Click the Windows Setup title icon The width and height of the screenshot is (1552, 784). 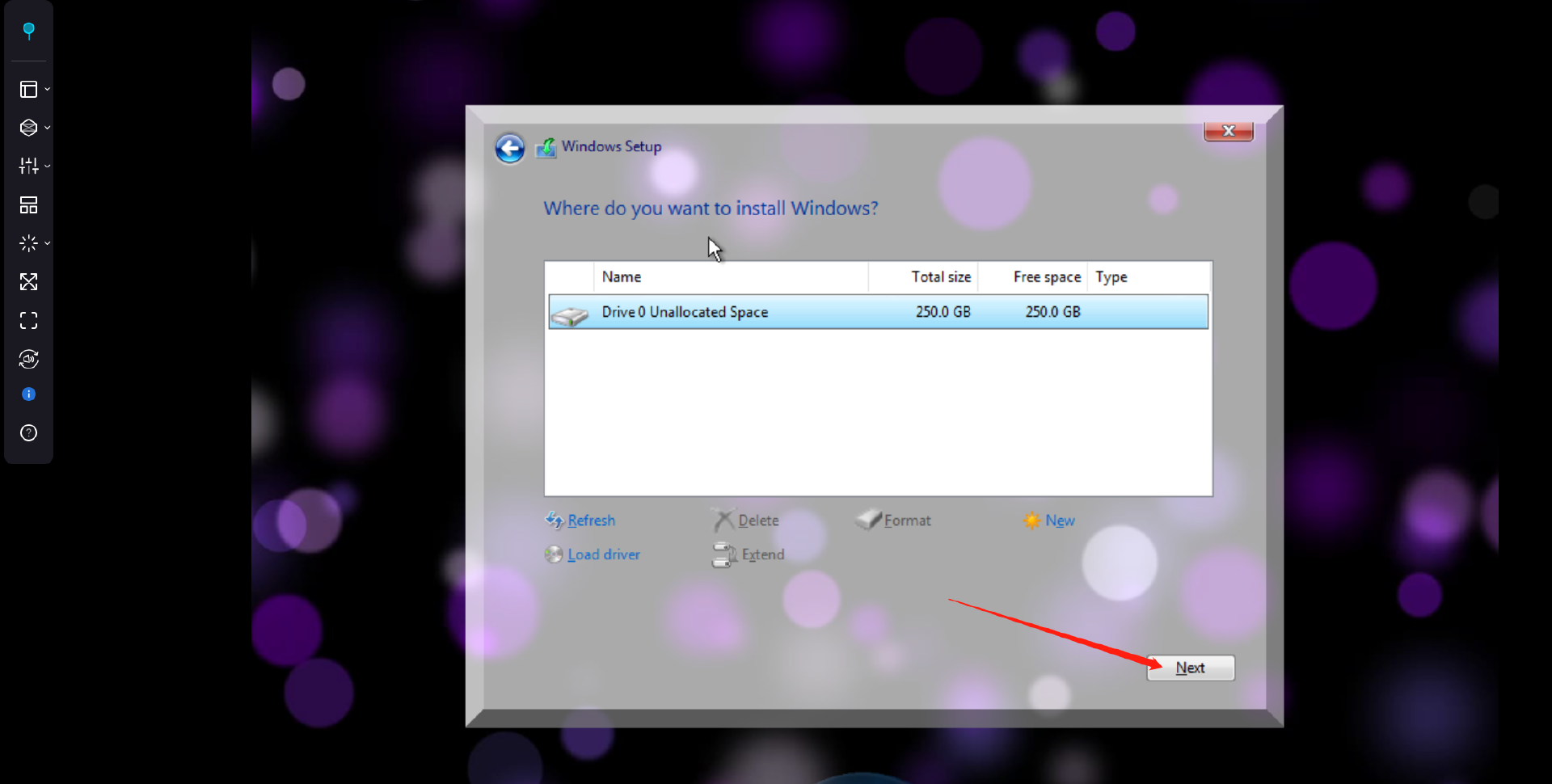(546, 148)
